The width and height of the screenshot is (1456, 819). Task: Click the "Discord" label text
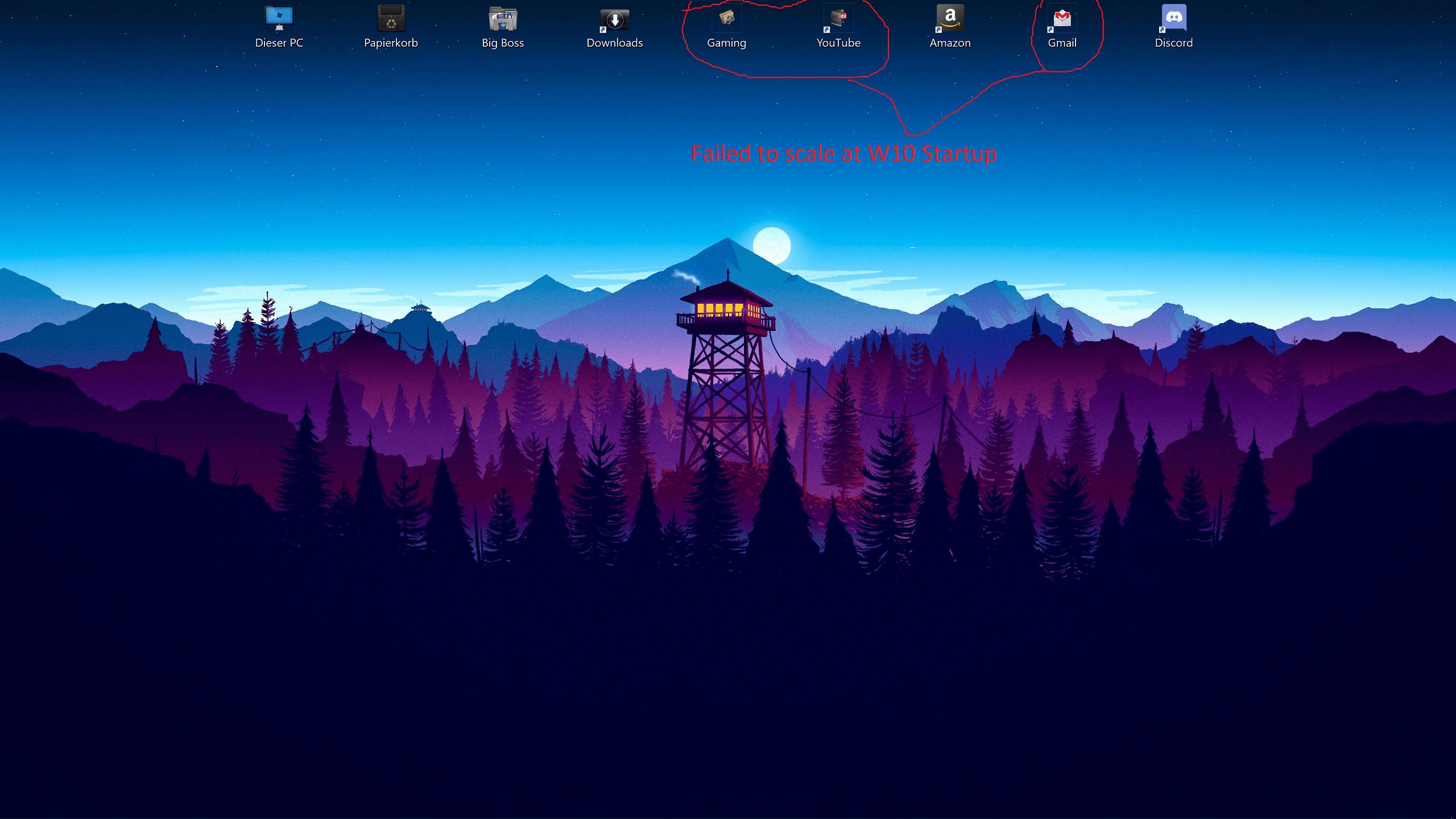[1174, 43]
